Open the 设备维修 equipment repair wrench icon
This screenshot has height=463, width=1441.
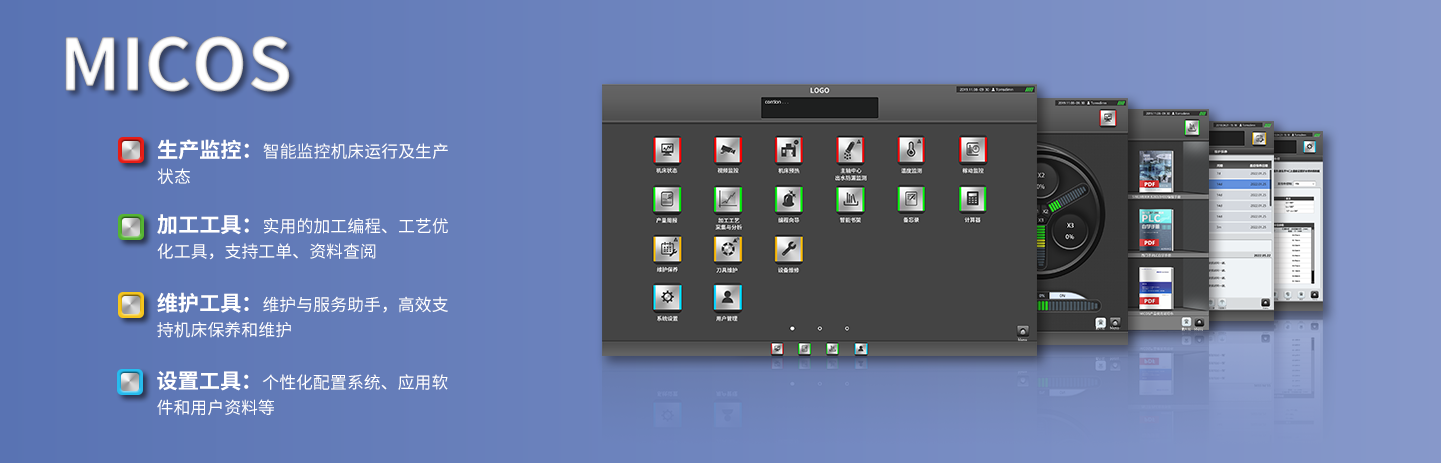[x=789, y=249]
